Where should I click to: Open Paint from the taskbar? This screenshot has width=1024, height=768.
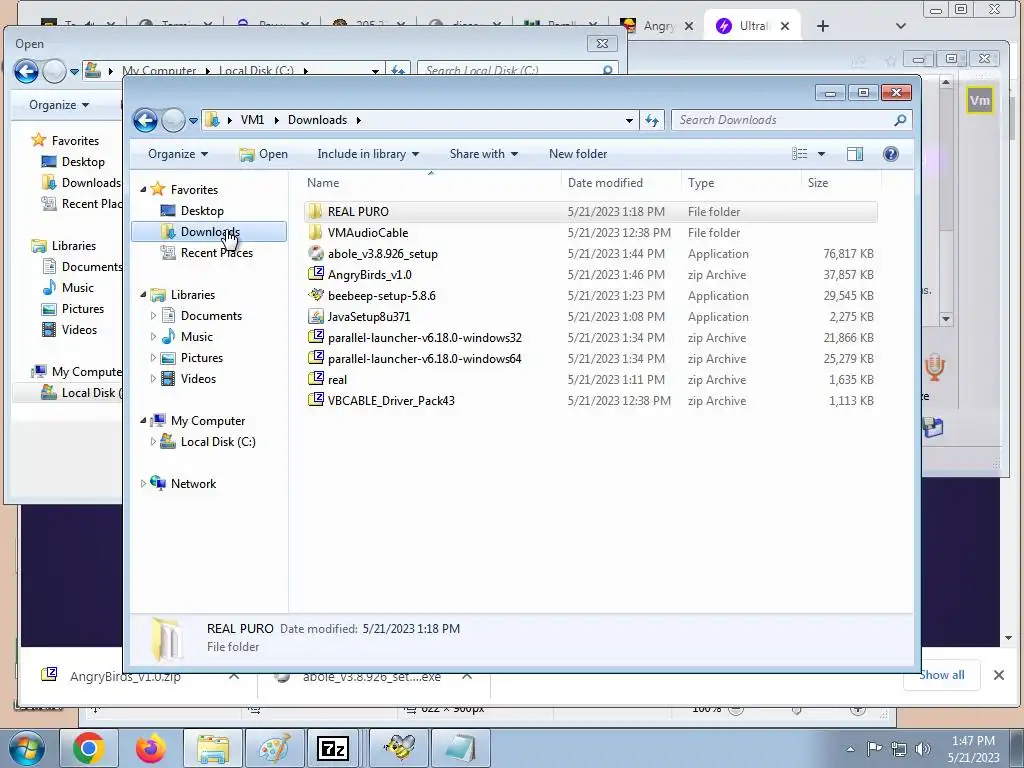(x=274, y=748)
